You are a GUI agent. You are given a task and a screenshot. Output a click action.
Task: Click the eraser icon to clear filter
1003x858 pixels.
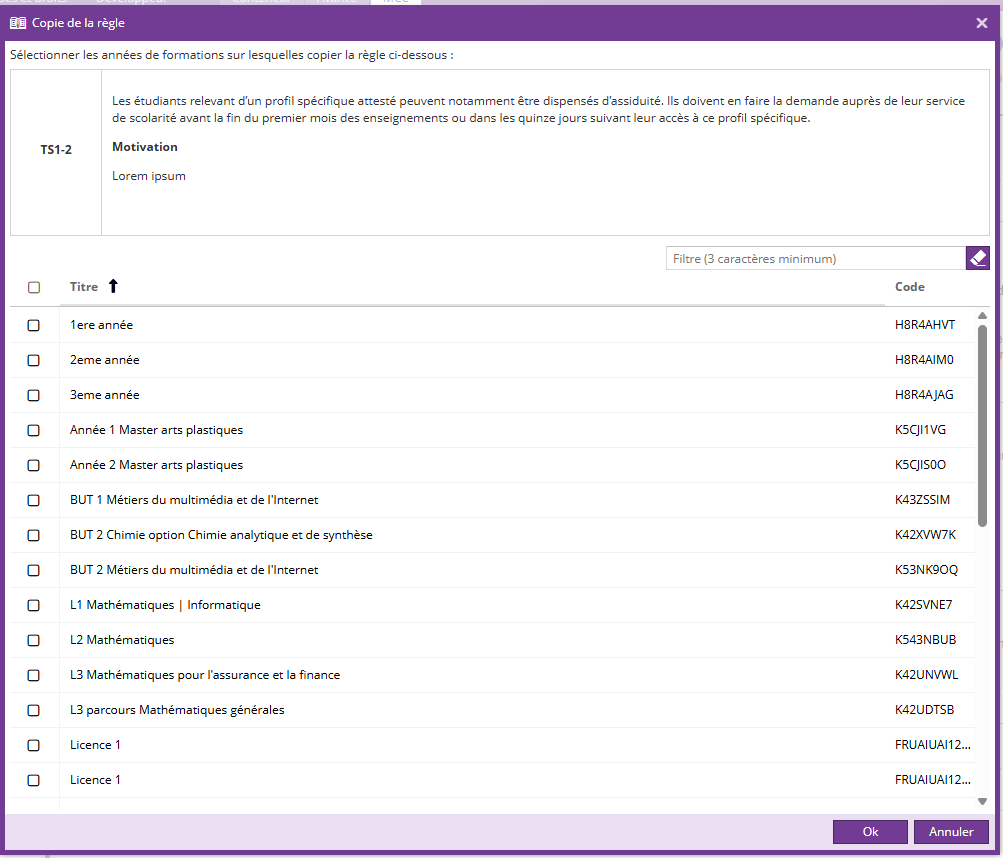[x=977, y=259]
